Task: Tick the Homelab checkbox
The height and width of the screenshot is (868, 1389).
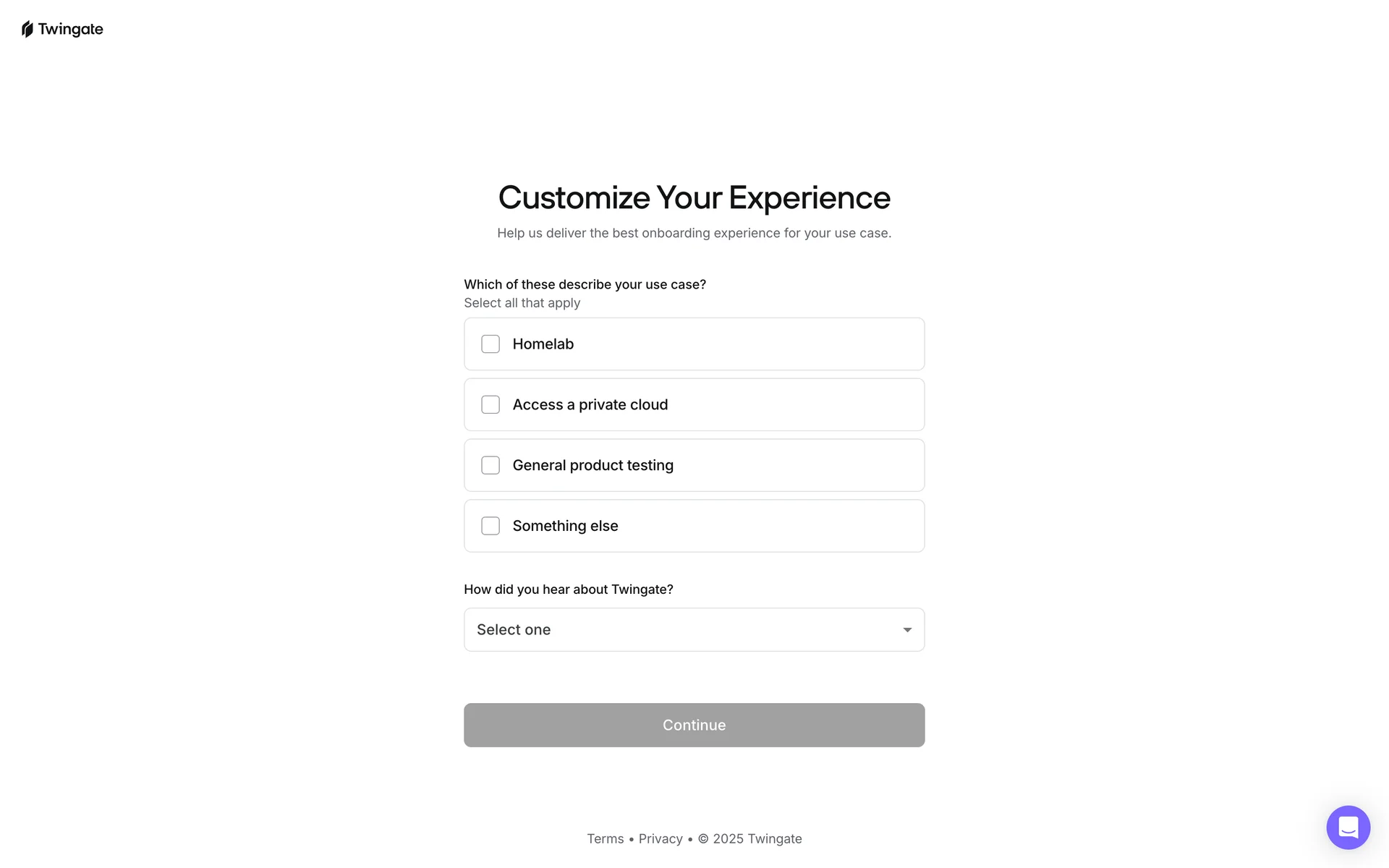Action: pyautogui.click(x=490, y=344)
